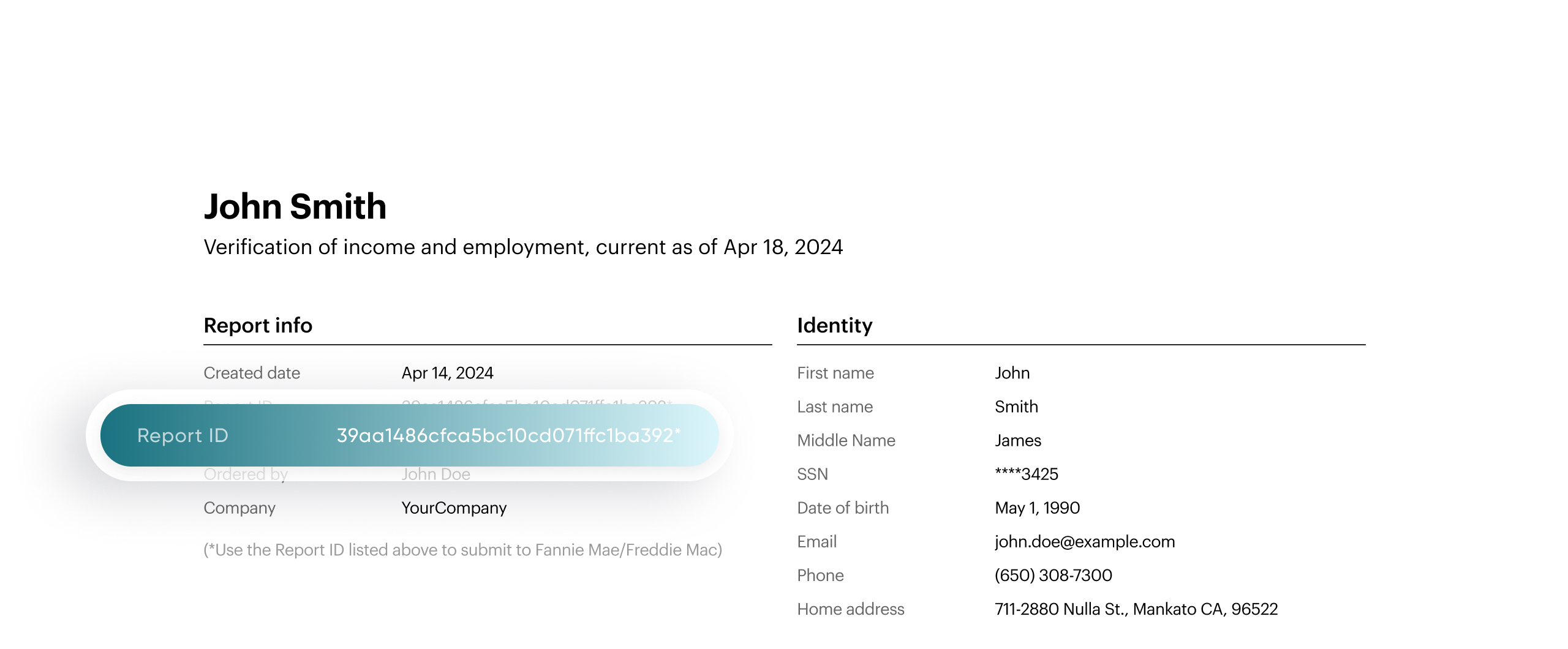
Task: Click the first name value John
Action: pyautogui.click(x=1012, y=373)
